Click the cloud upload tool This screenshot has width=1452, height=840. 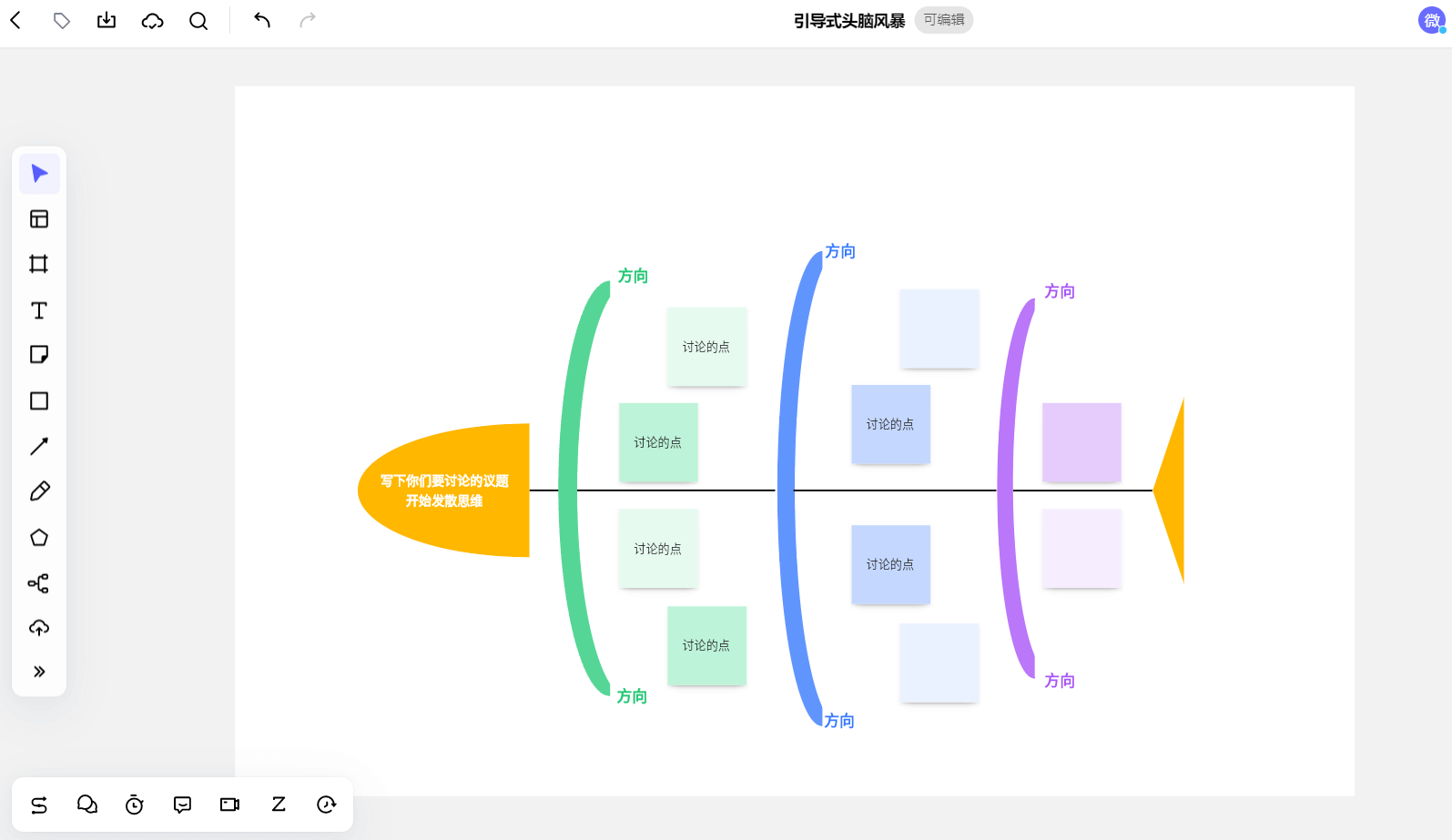click(x=39, y=628)
